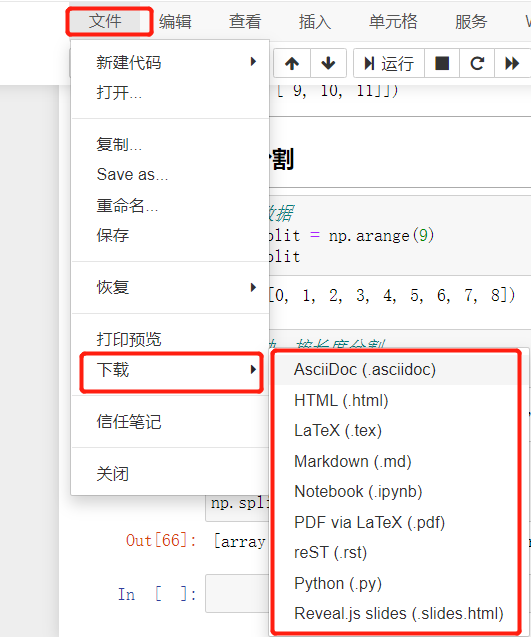Open the 编辑 menu

pos(175,21)
